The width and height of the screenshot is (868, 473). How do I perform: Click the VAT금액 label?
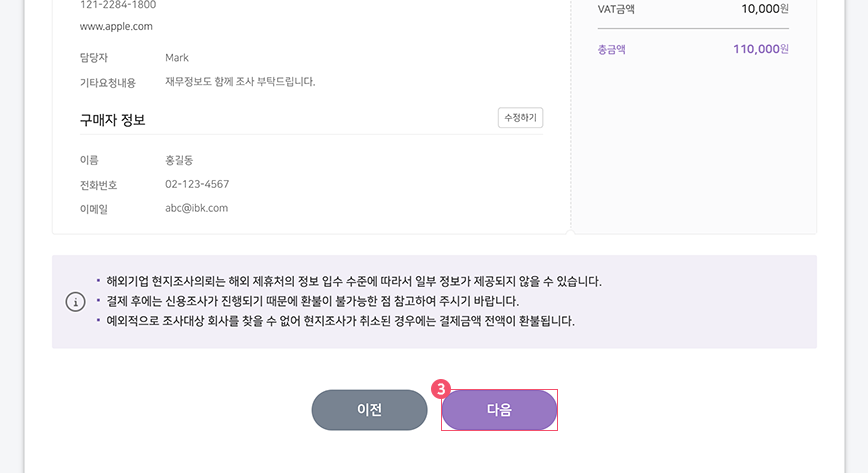pyautogui.click(x=616, y=9)
